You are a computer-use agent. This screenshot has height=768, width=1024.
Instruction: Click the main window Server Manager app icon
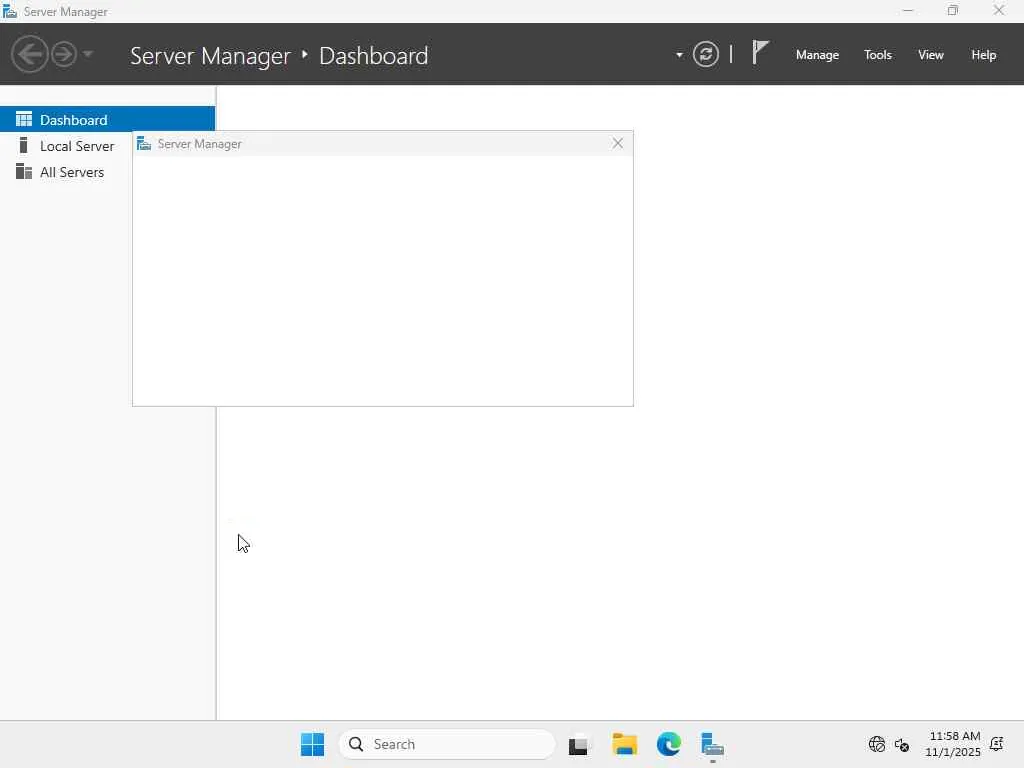click(10, 11)
